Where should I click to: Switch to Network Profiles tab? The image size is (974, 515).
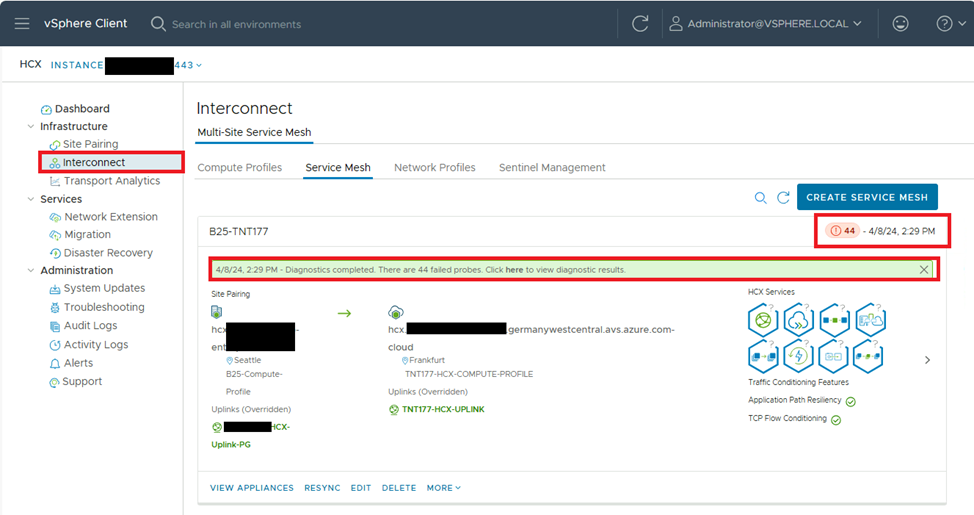(435, 168)
